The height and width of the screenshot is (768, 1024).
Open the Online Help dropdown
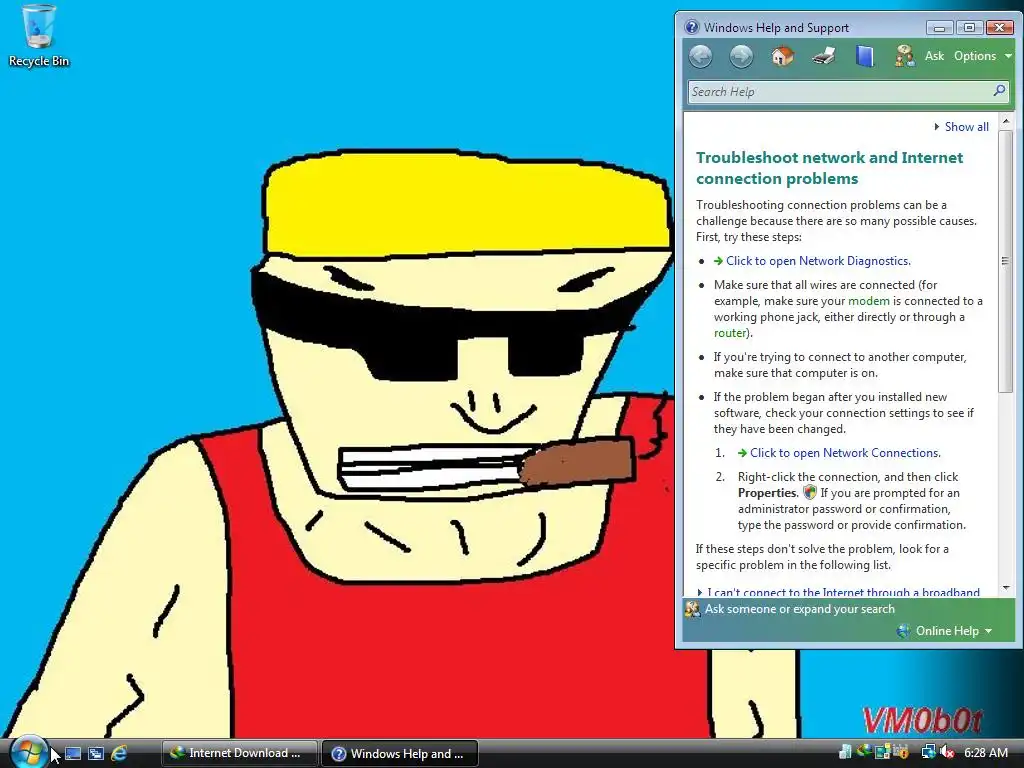(954, 631)
